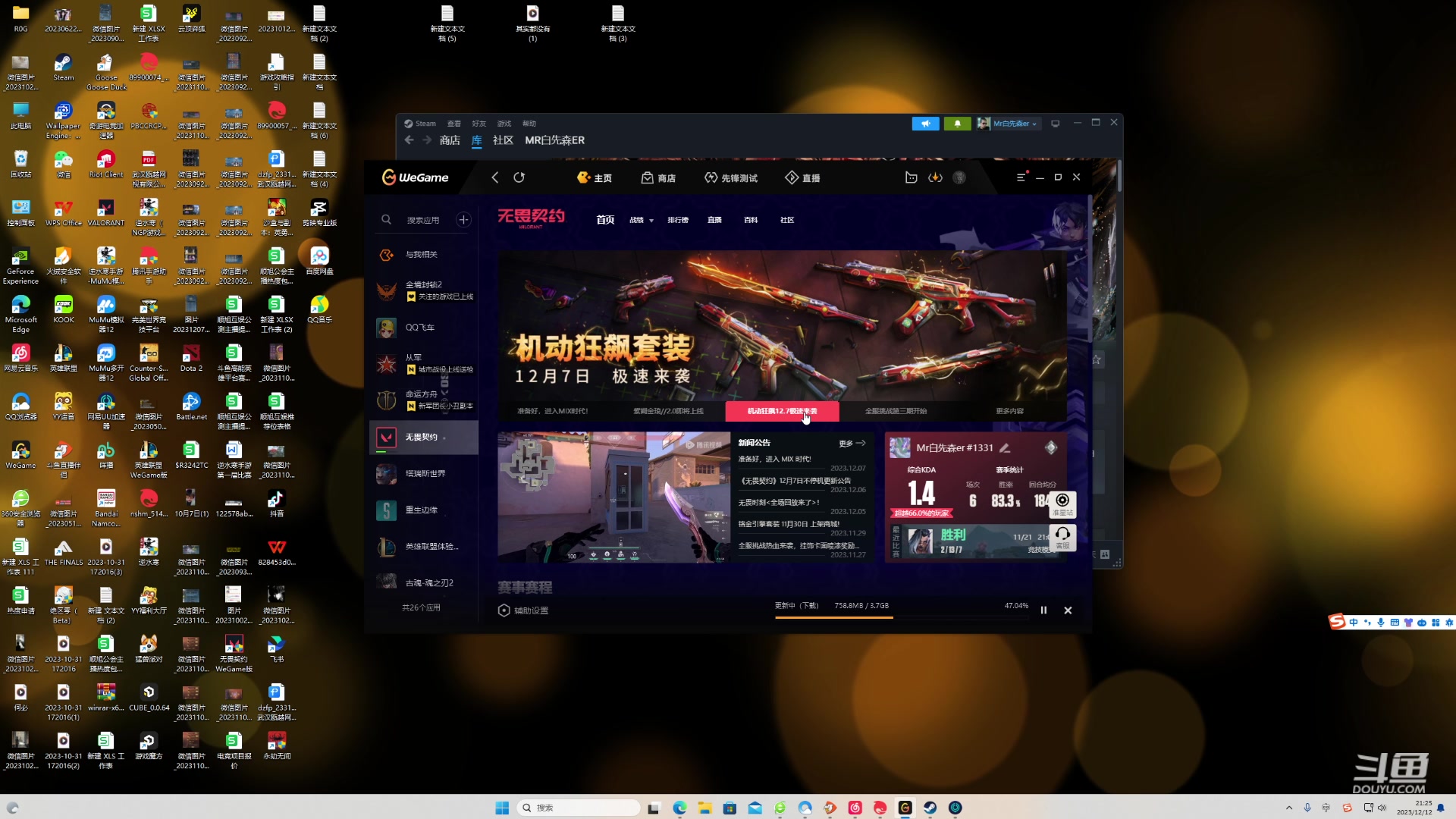Open the WeGame downloads manager icon
1456x819 pixels.
pos(935,177)
